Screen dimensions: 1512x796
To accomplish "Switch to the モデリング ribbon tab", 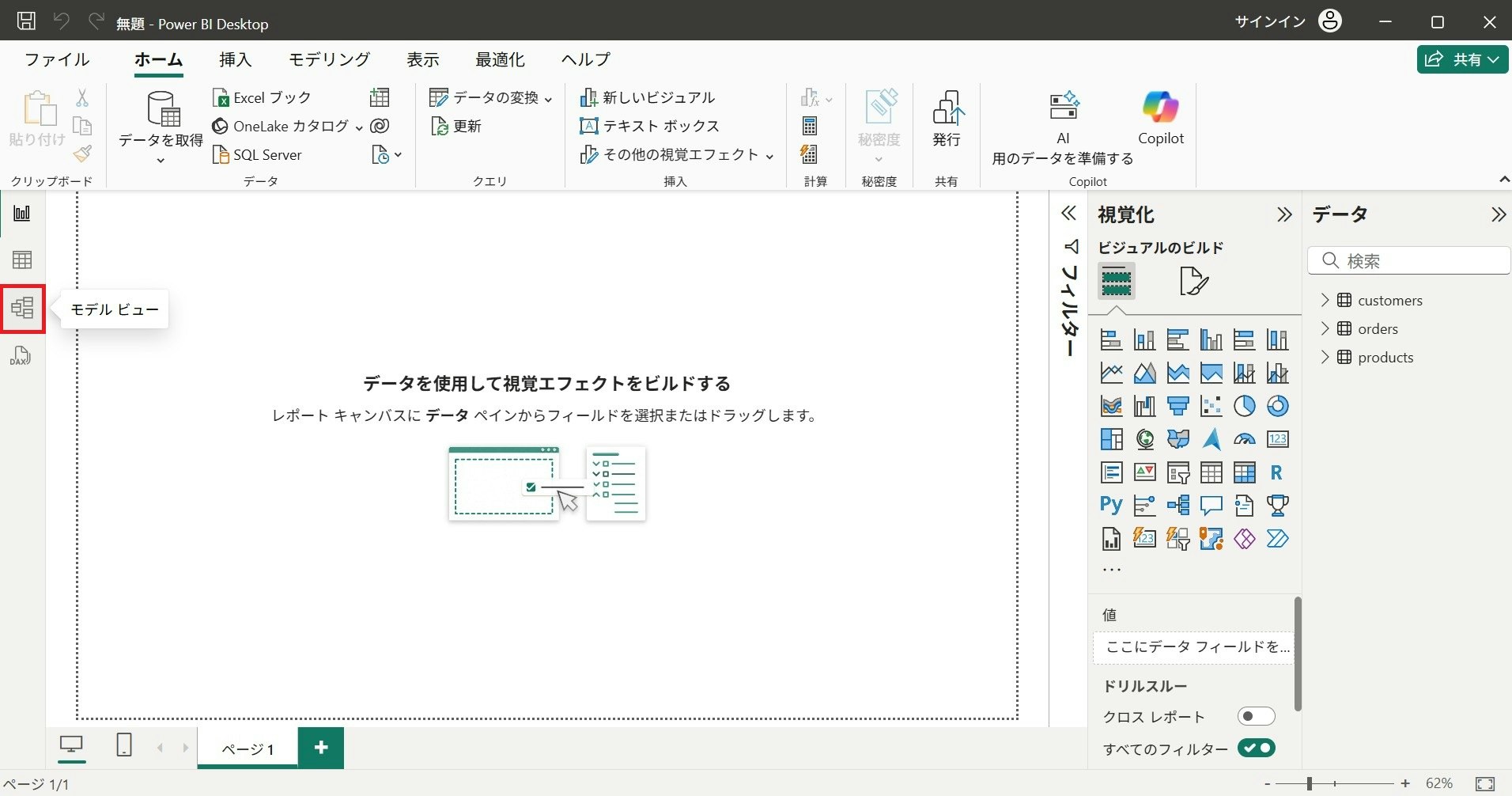I will 329,59.
